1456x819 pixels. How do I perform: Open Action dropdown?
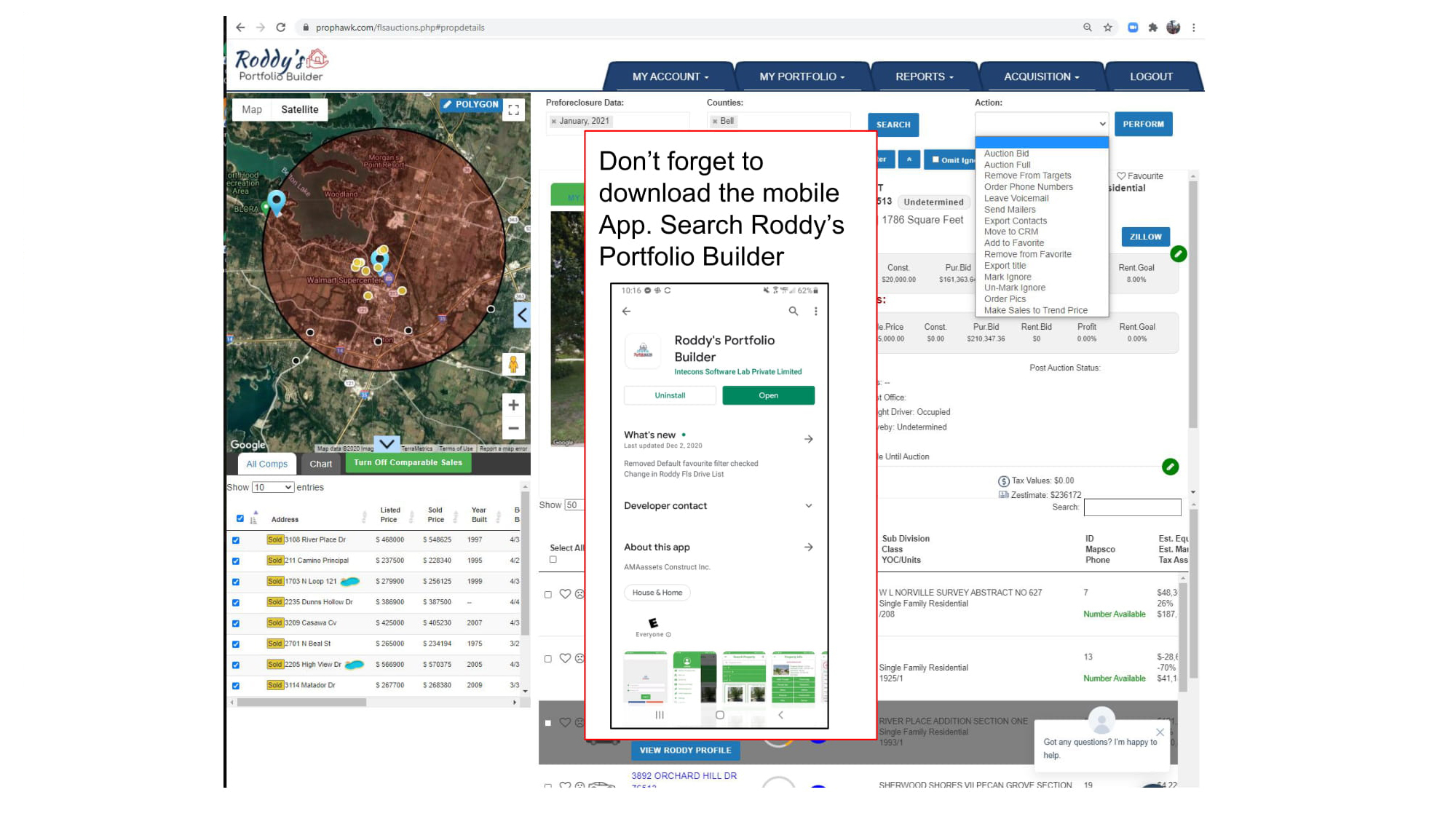pyautogui.click(x=1042, y=124)
